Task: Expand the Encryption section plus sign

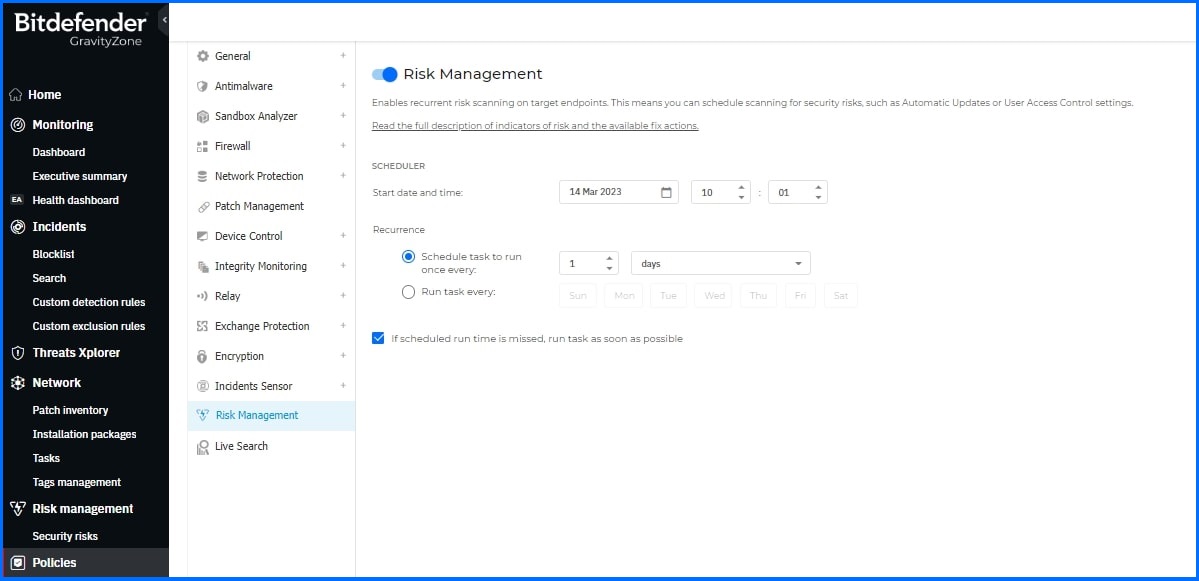Action: [343, 355]
